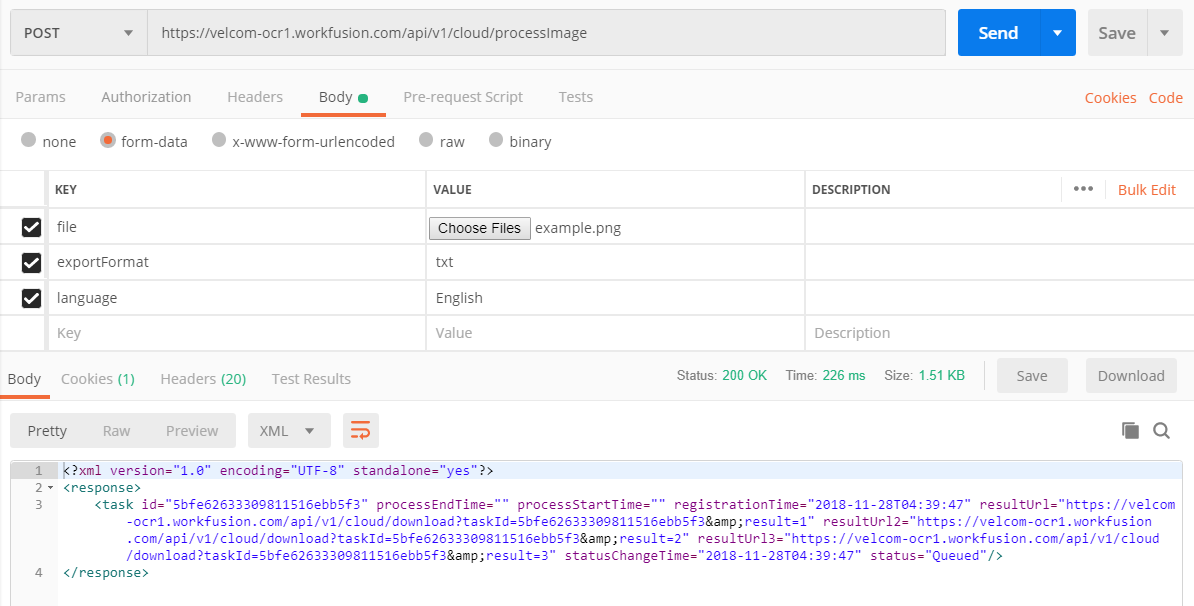The width and height of the screenshot is (1194, 606).
Task: Select the Preview view
Action: [192, 431]
